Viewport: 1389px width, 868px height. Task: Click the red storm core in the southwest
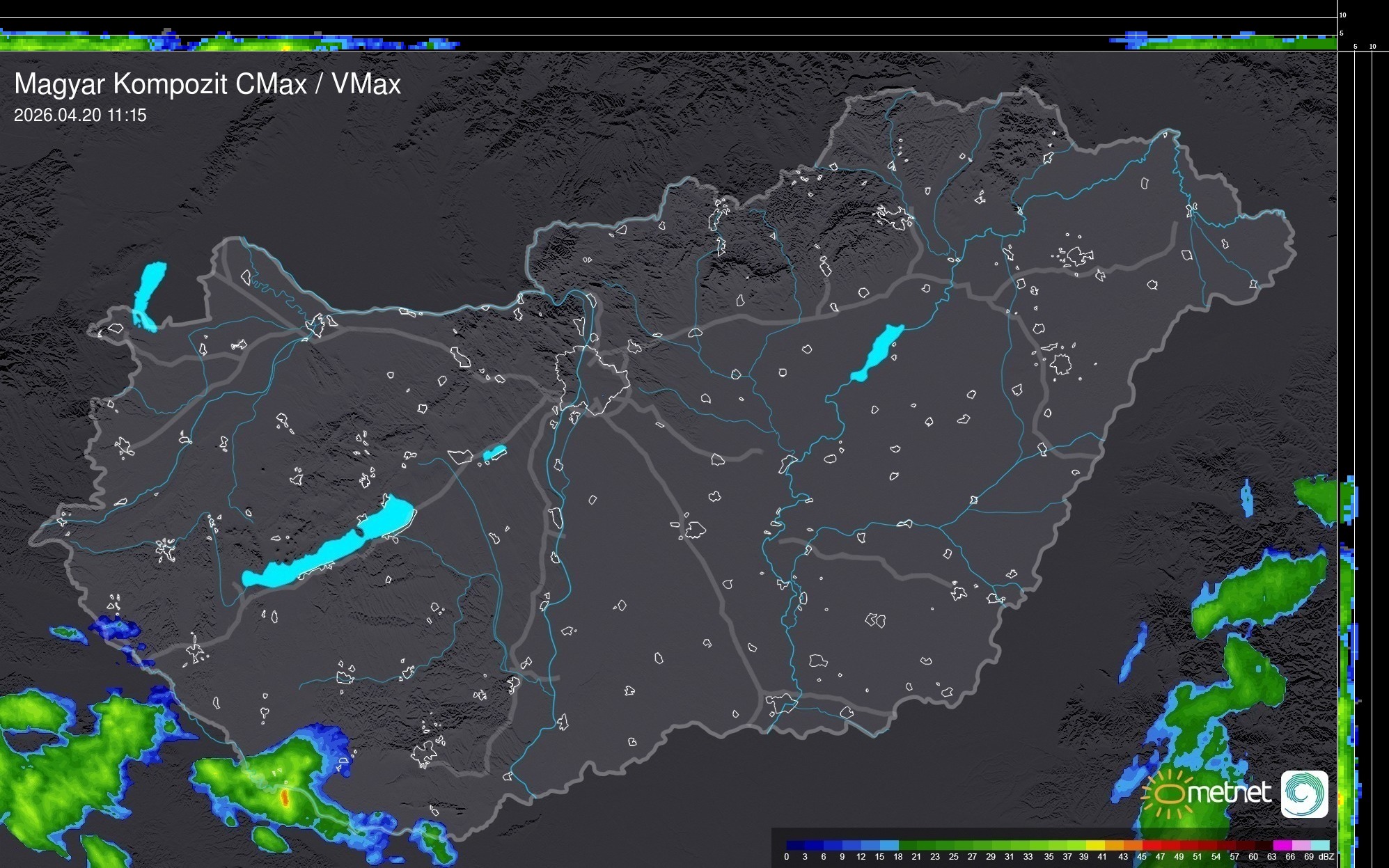[284, 797]
